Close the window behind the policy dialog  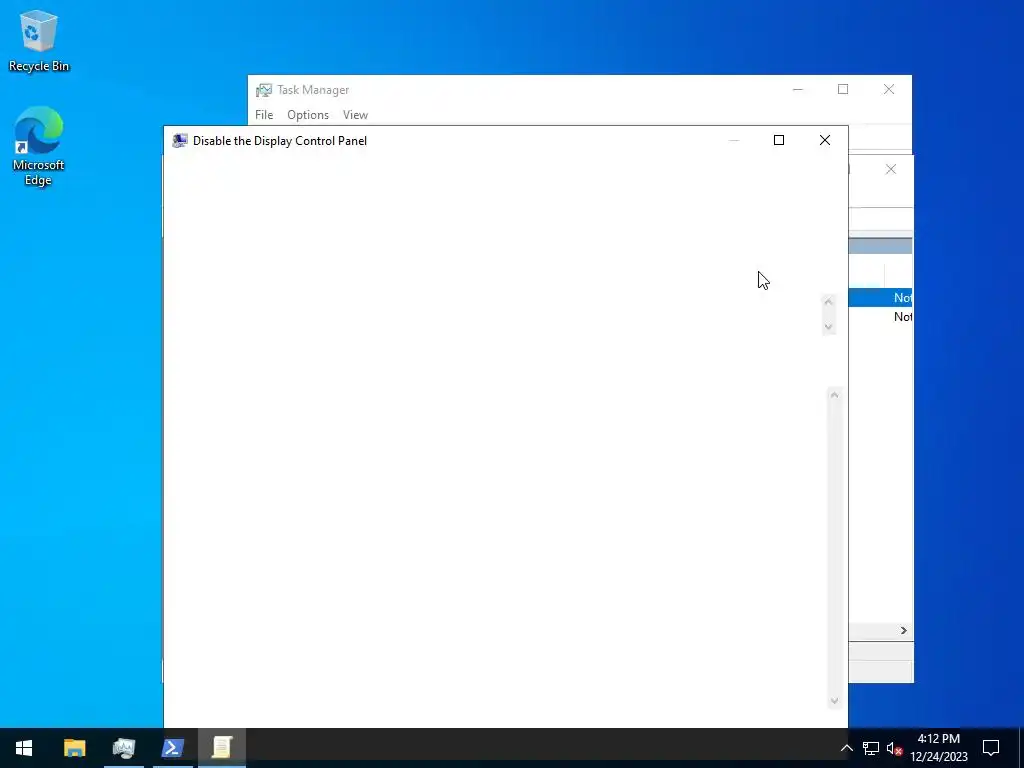pos(891,169)
